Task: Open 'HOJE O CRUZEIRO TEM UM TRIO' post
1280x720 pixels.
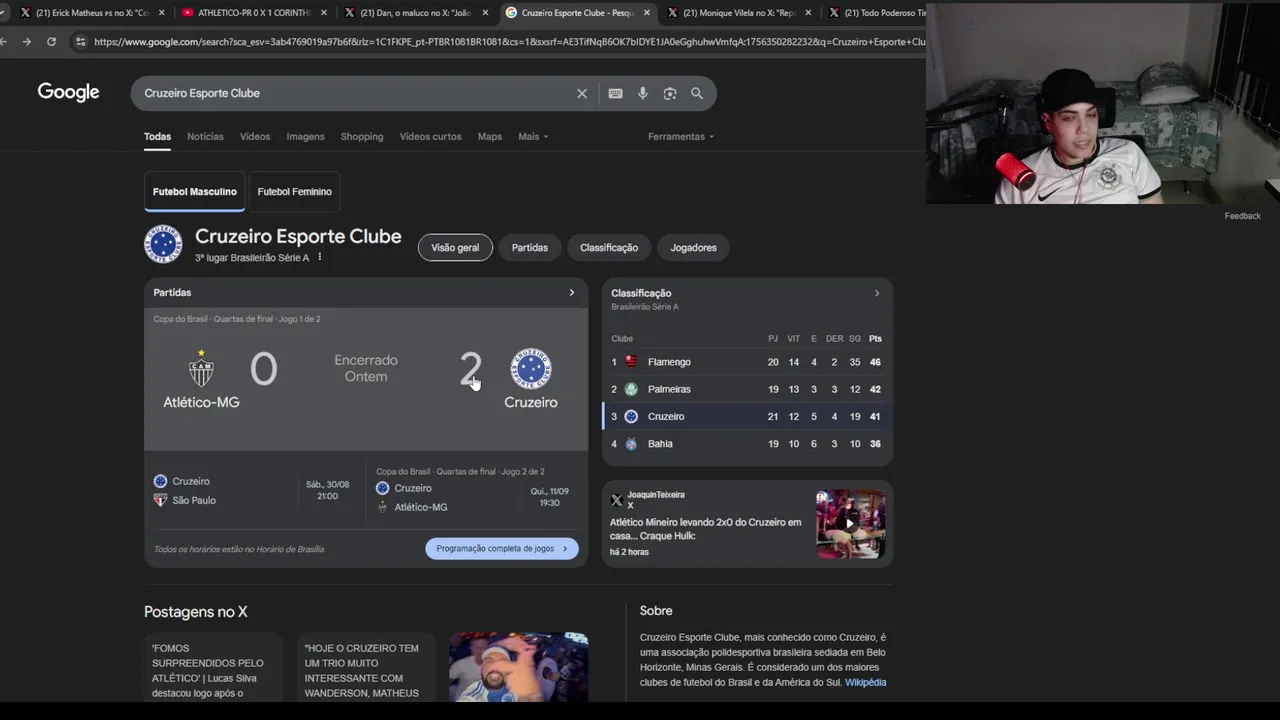Action: 366,667
